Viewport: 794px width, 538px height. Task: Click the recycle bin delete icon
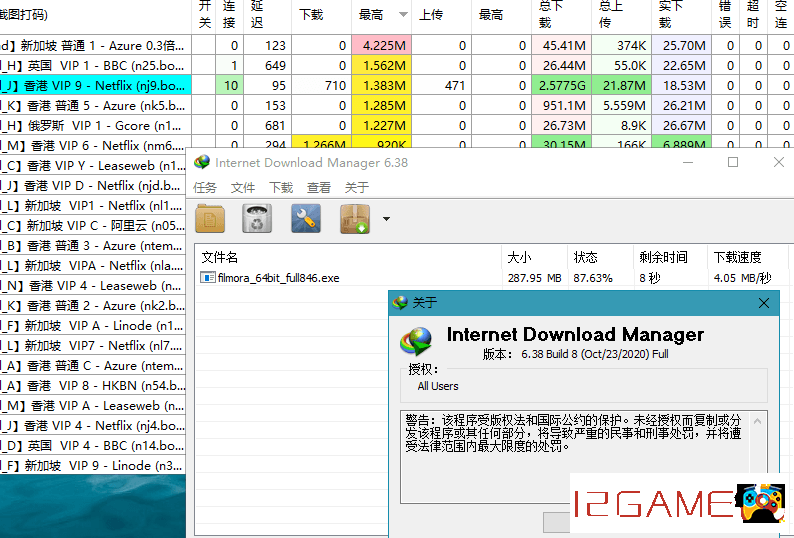pyautogui.click(x=258, y=219)
